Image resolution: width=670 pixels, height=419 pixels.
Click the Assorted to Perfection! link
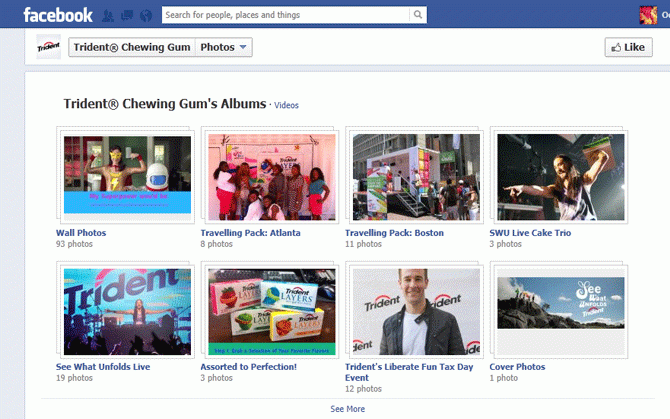tap(249, 367)
